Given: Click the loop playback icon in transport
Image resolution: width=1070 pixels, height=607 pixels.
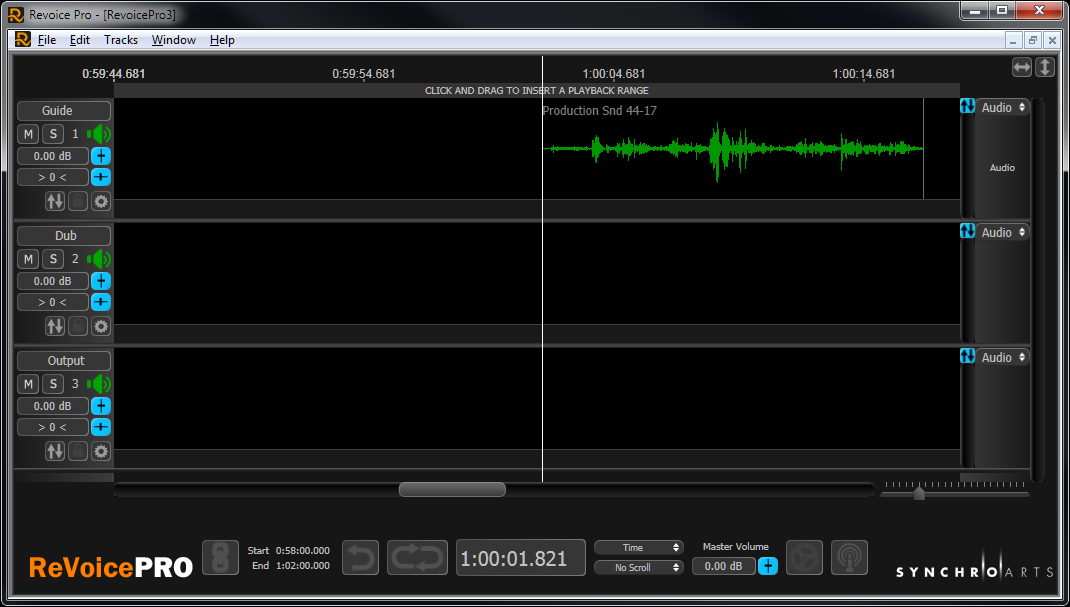Looking at the screenshot, I should pyautogui.click(x=417, y=558).
